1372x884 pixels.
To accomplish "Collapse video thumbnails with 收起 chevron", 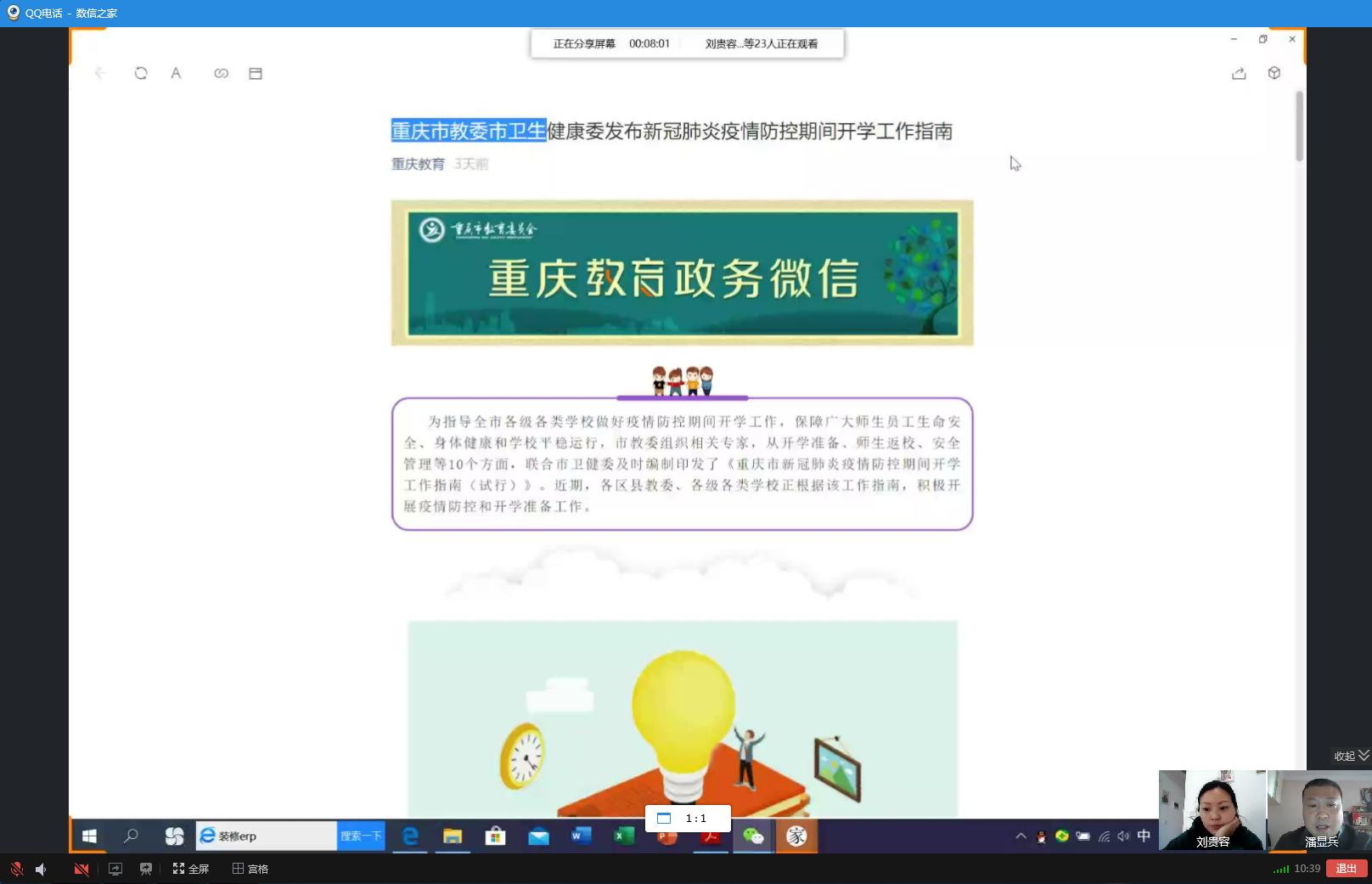I will [1352, 756].
